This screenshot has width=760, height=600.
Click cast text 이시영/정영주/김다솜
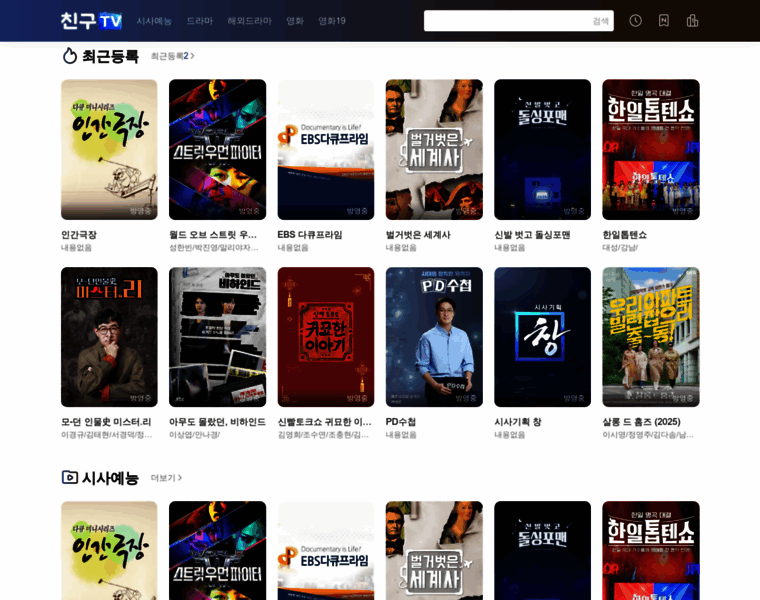click(x=648, y=435)
